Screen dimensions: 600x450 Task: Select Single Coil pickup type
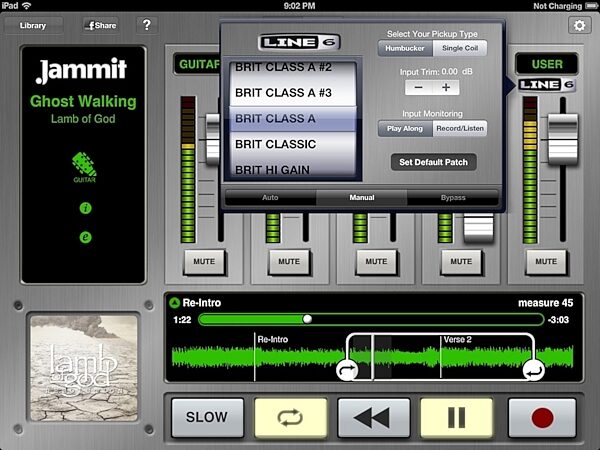coord(460,48)
